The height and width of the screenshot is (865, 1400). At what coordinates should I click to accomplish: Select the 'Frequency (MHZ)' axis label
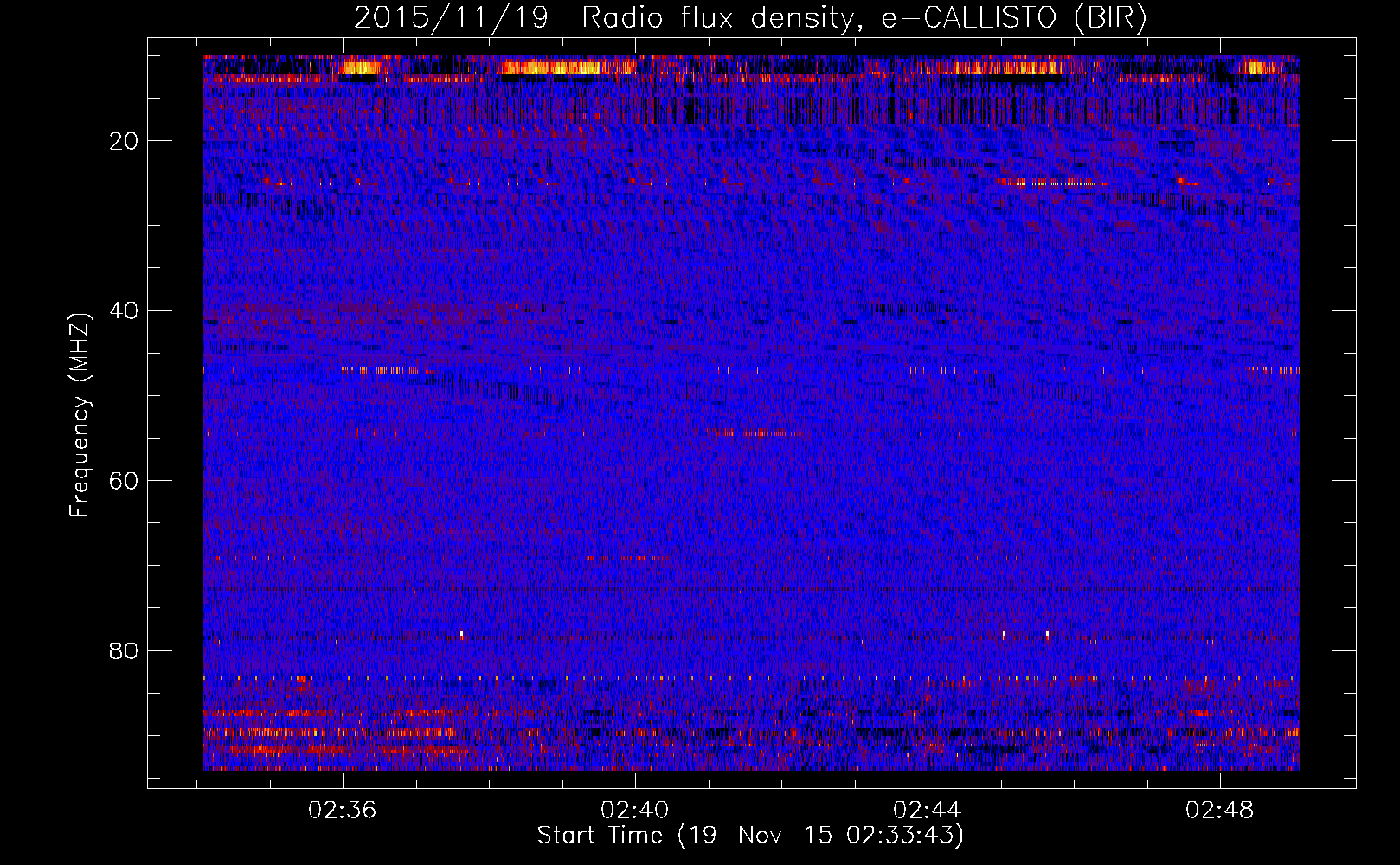coord(80,415)
